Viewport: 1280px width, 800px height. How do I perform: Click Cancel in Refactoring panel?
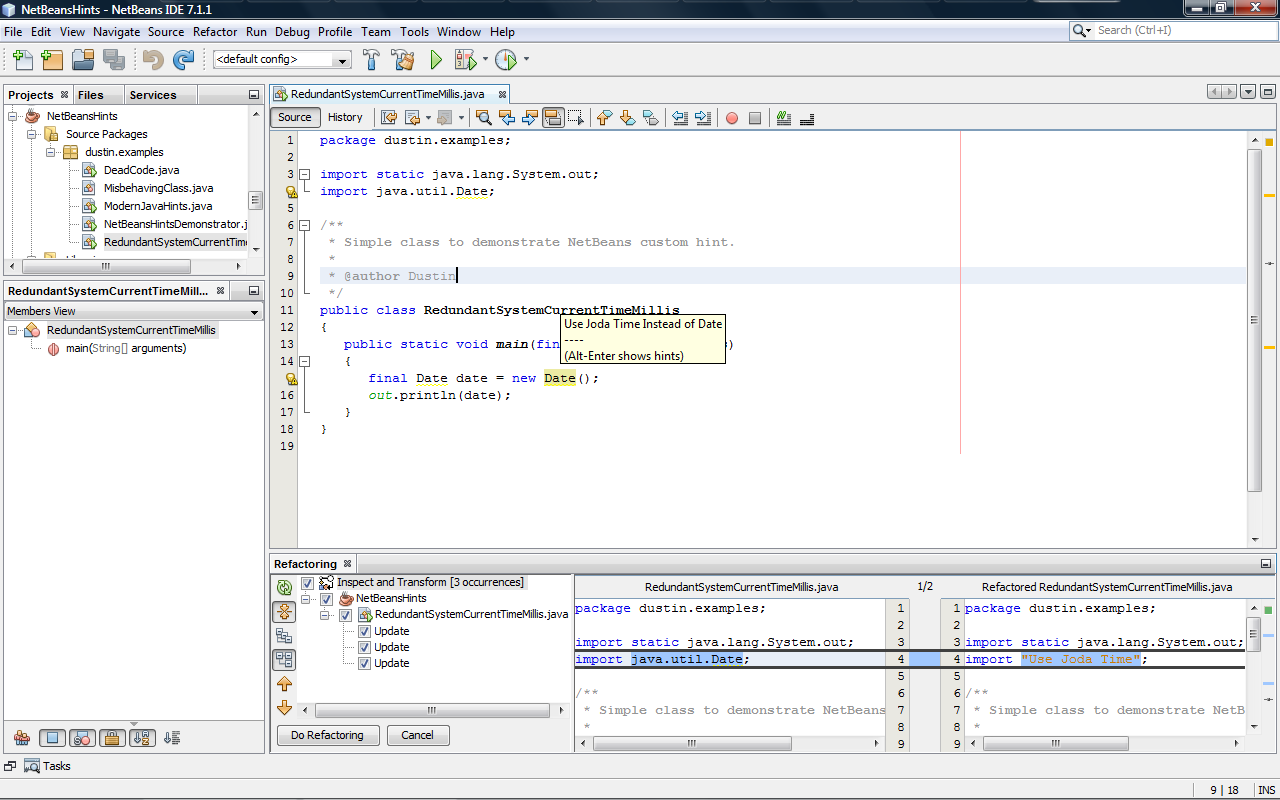tap(418, 735)
